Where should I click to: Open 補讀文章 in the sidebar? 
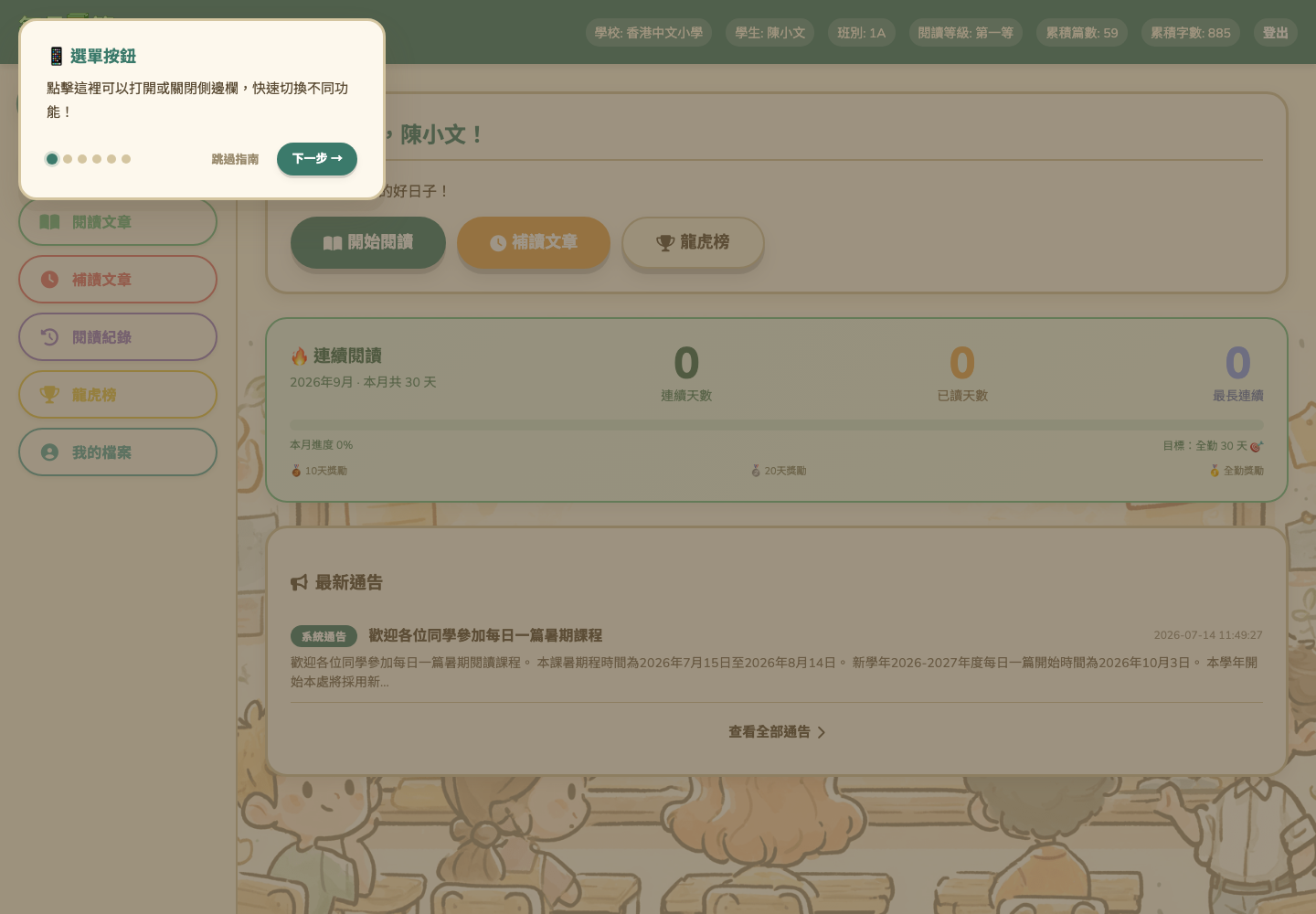(118, 280)
